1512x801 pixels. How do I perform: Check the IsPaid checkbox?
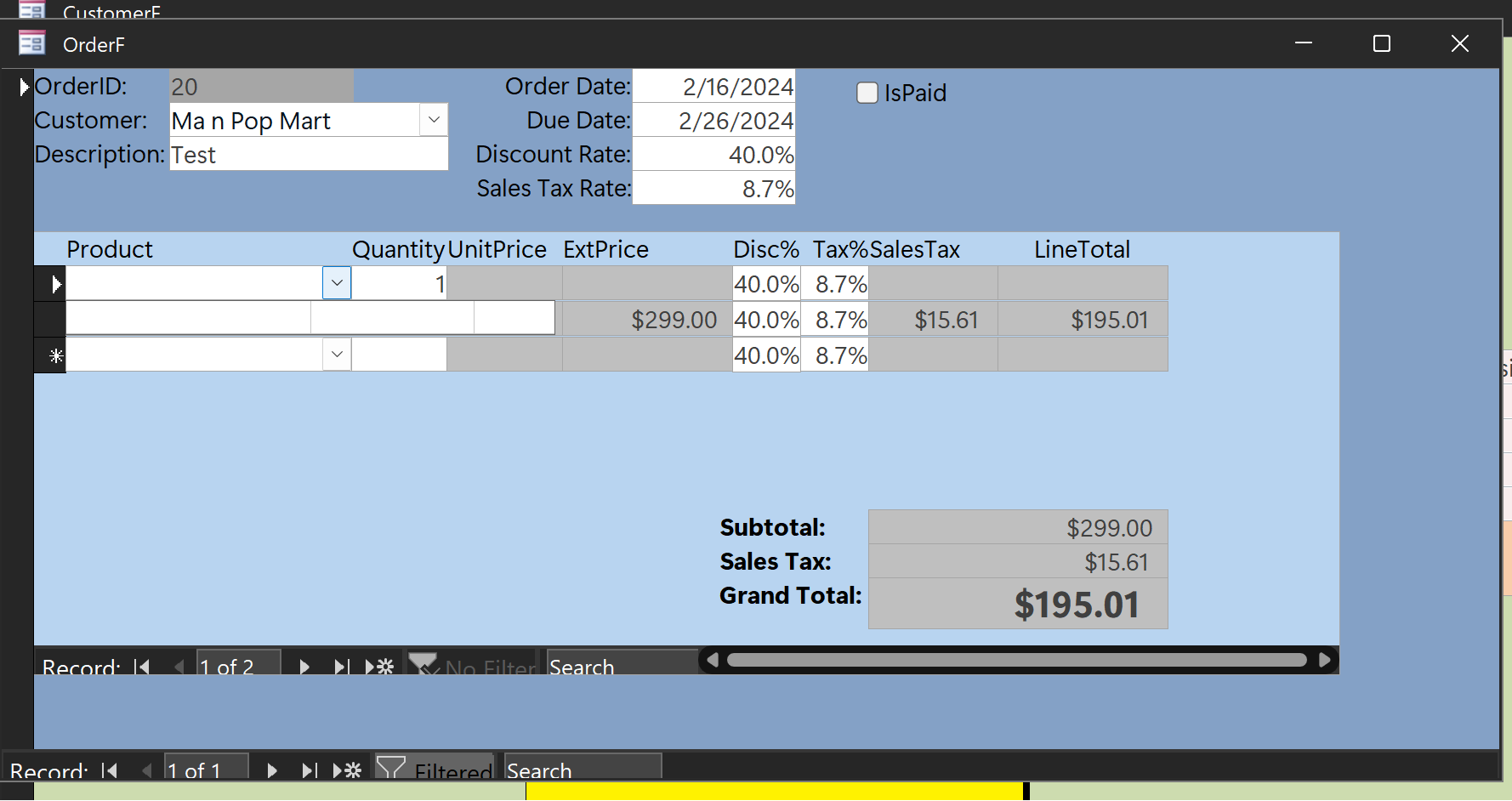click(x=867, y=93)
